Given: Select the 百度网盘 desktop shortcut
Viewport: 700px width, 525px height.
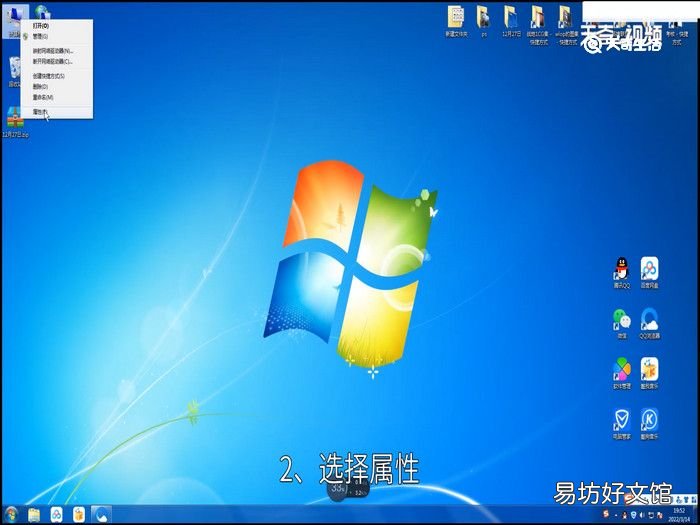Looking at the screenshot, I should pyautogui.click(x=650, y=272).
